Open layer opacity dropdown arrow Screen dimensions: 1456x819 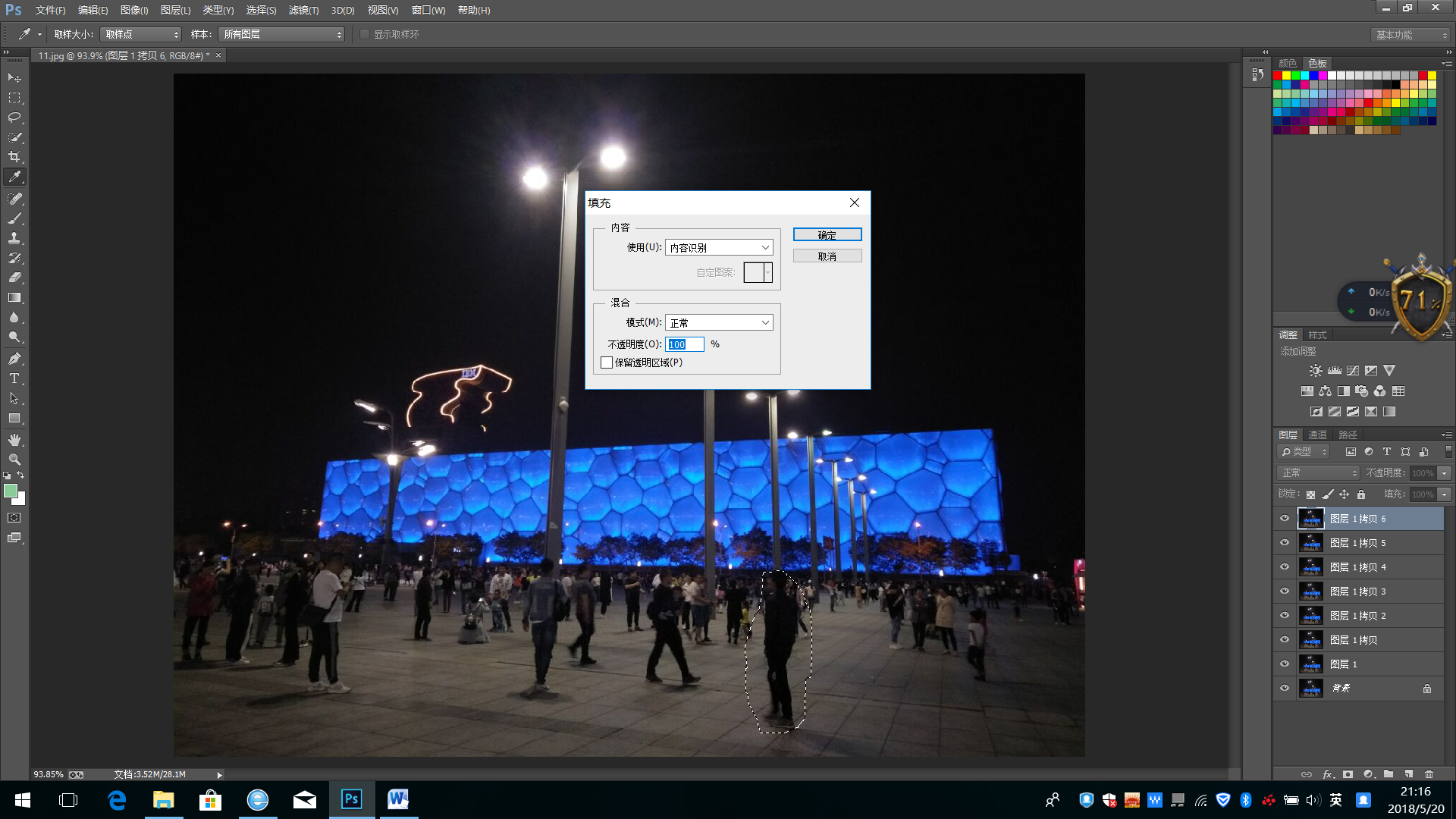pos(1445,473)
